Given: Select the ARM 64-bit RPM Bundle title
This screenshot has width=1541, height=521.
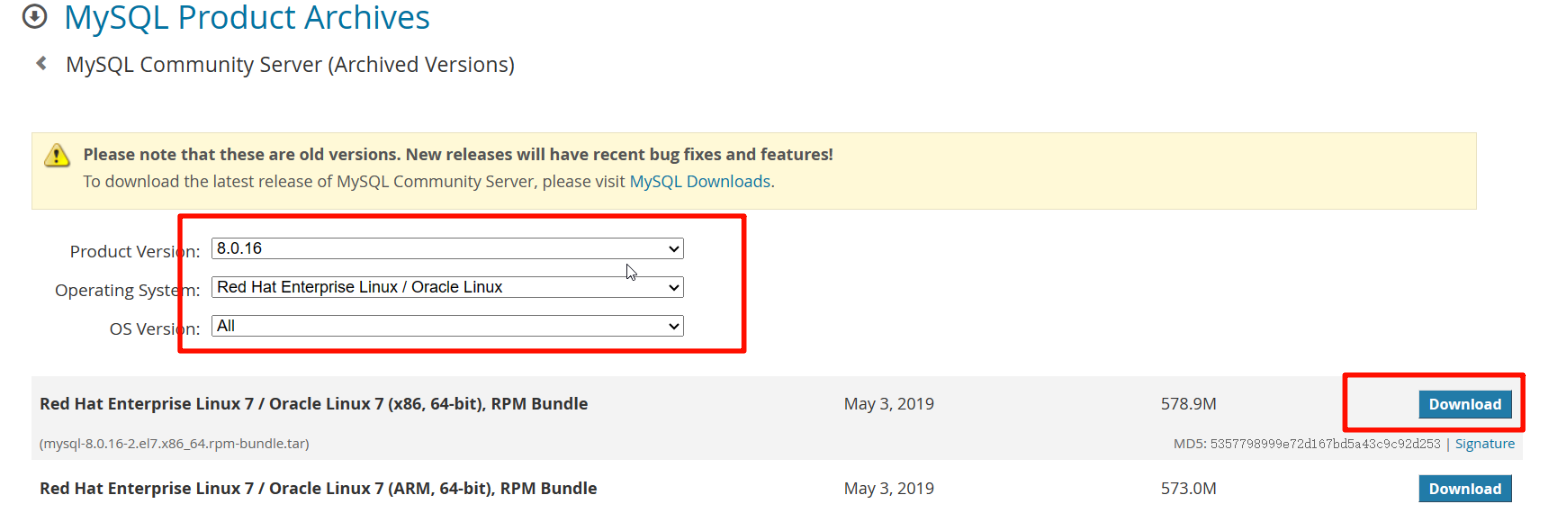Looking at the screenshot, I should pyautogui.click(x=318, y=488).
